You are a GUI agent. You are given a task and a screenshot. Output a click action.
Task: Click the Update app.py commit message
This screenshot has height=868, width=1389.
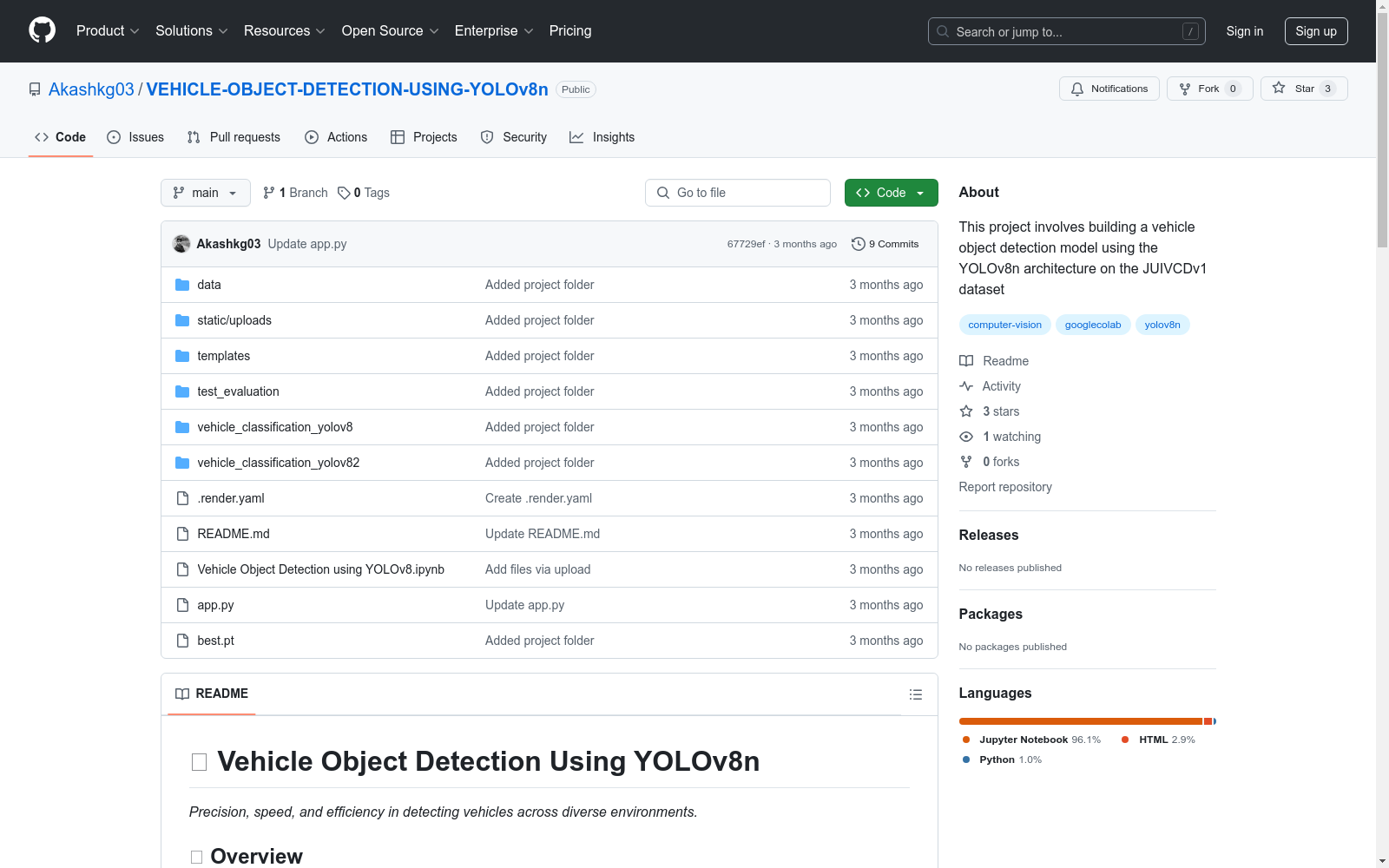pos(307,244)
